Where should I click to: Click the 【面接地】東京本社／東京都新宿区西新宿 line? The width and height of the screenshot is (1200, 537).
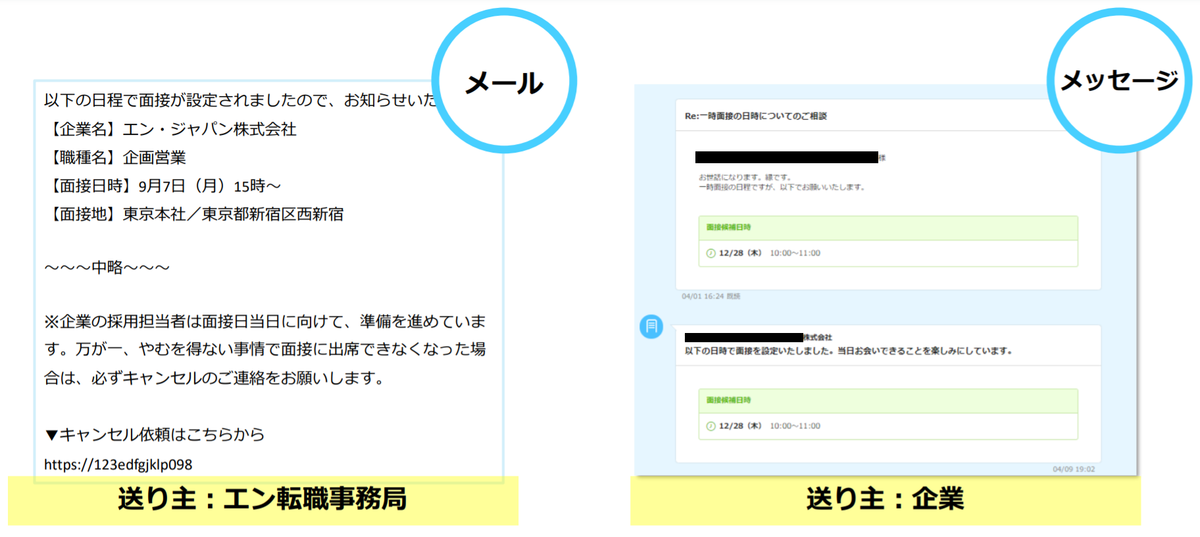click(x=194, y=213)
